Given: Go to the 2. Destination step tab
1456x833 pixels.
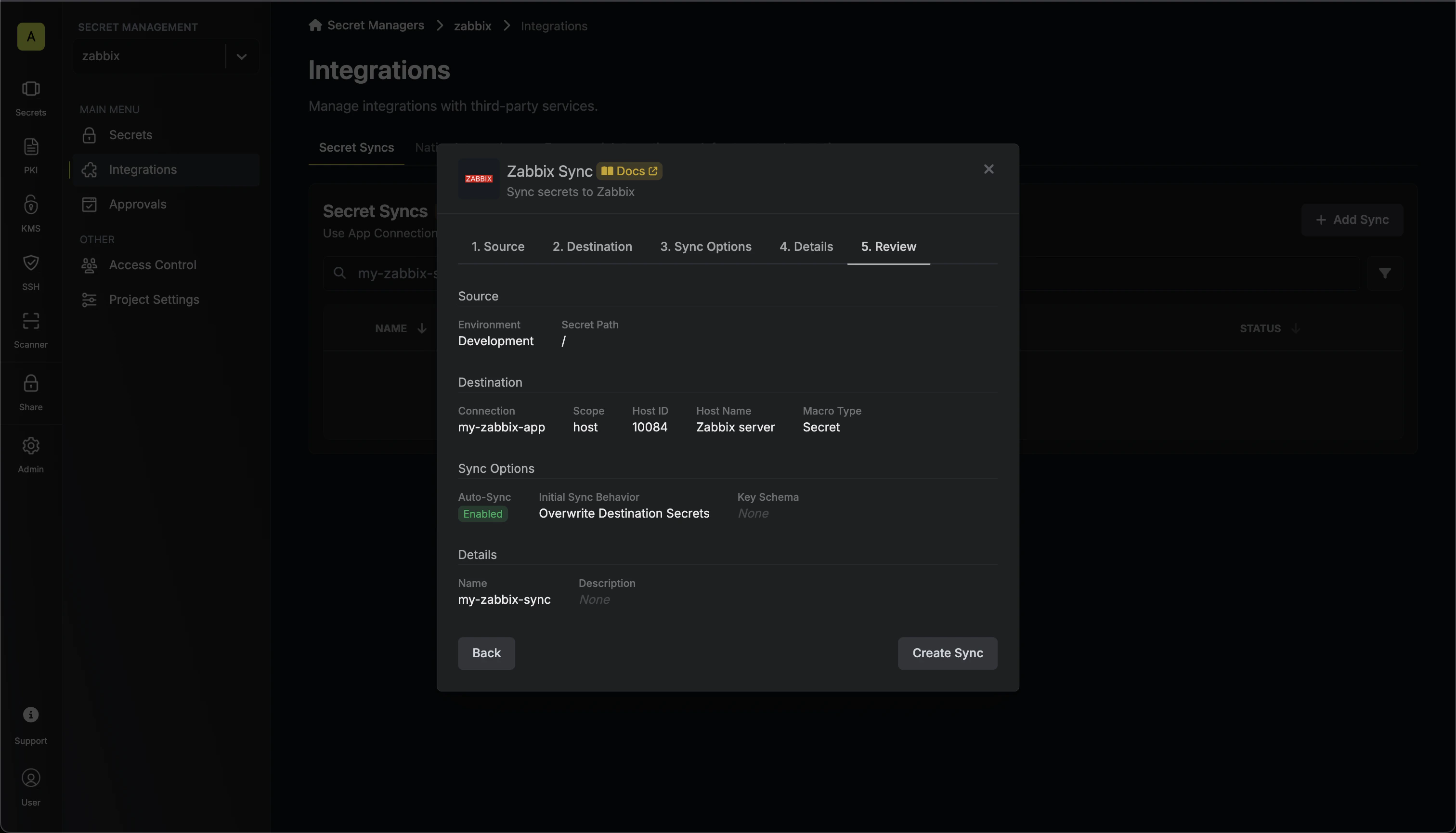Looking at the screenshot, I should (592, 247).
